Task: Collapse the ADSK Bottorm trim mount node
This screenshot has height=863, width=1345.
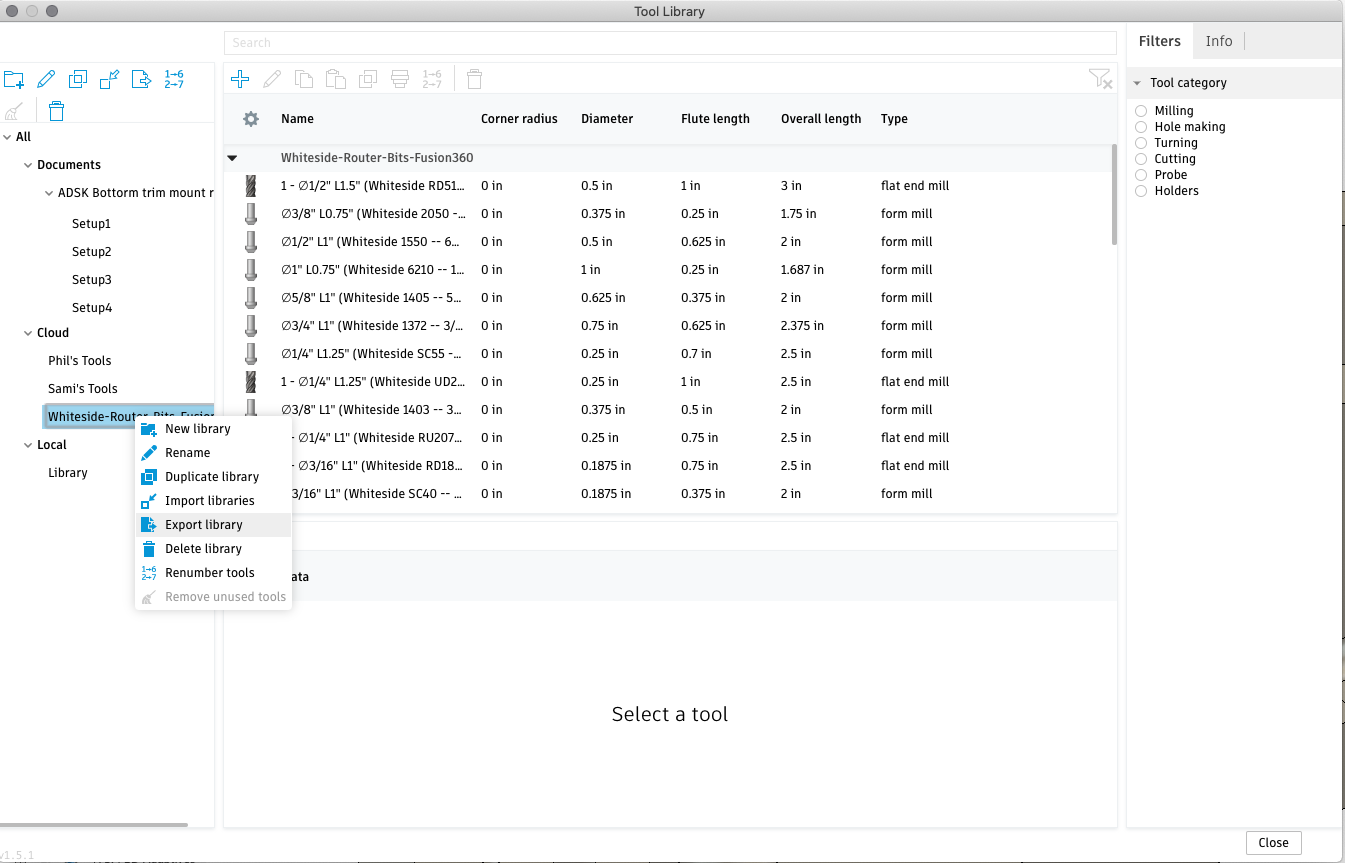Action: pyautogui.click(x=49, y=193)
